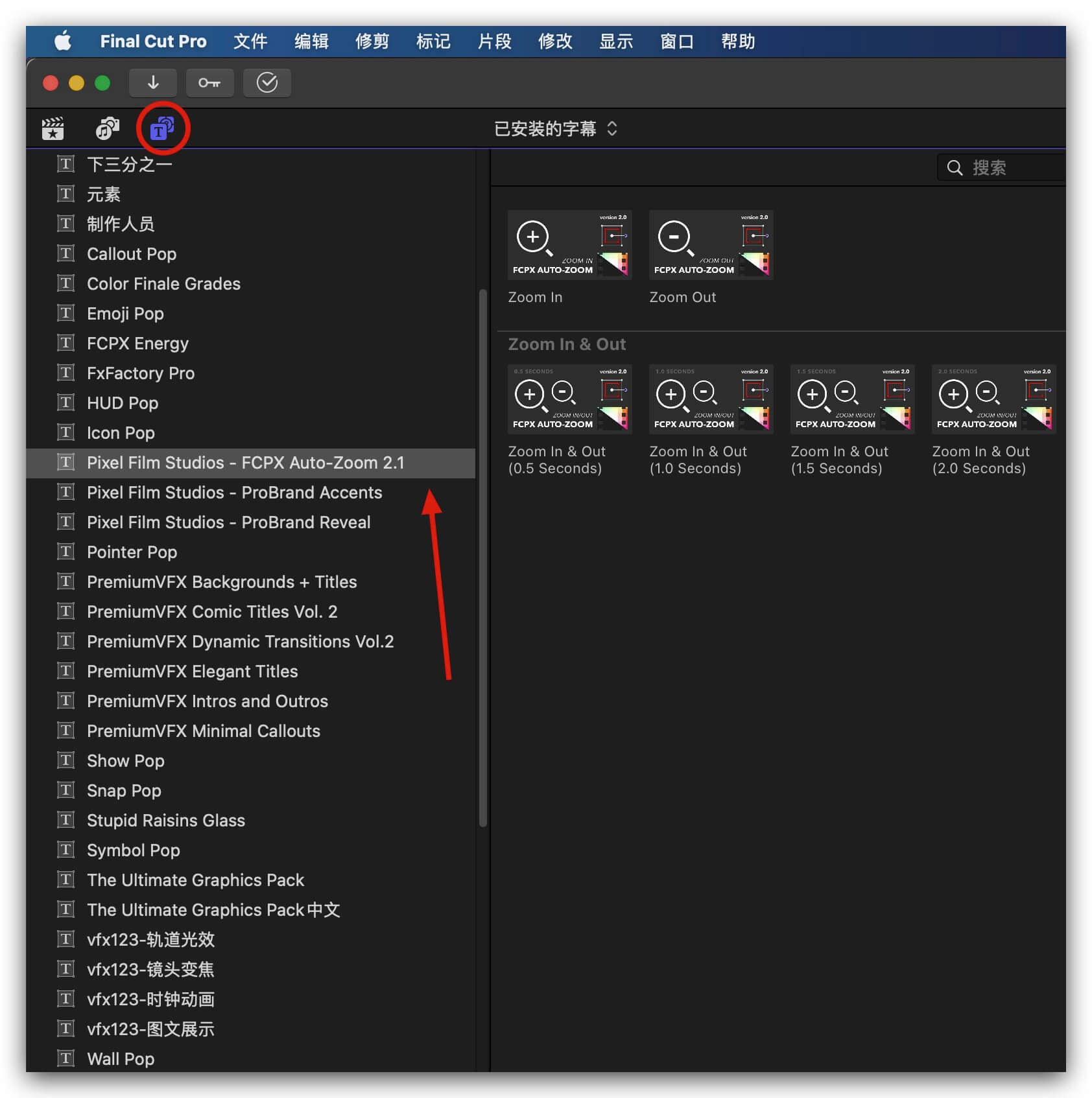Show the photos and audio sidebar icon
Viewport: 1092px width, 1098px height.
click(108, 128)
